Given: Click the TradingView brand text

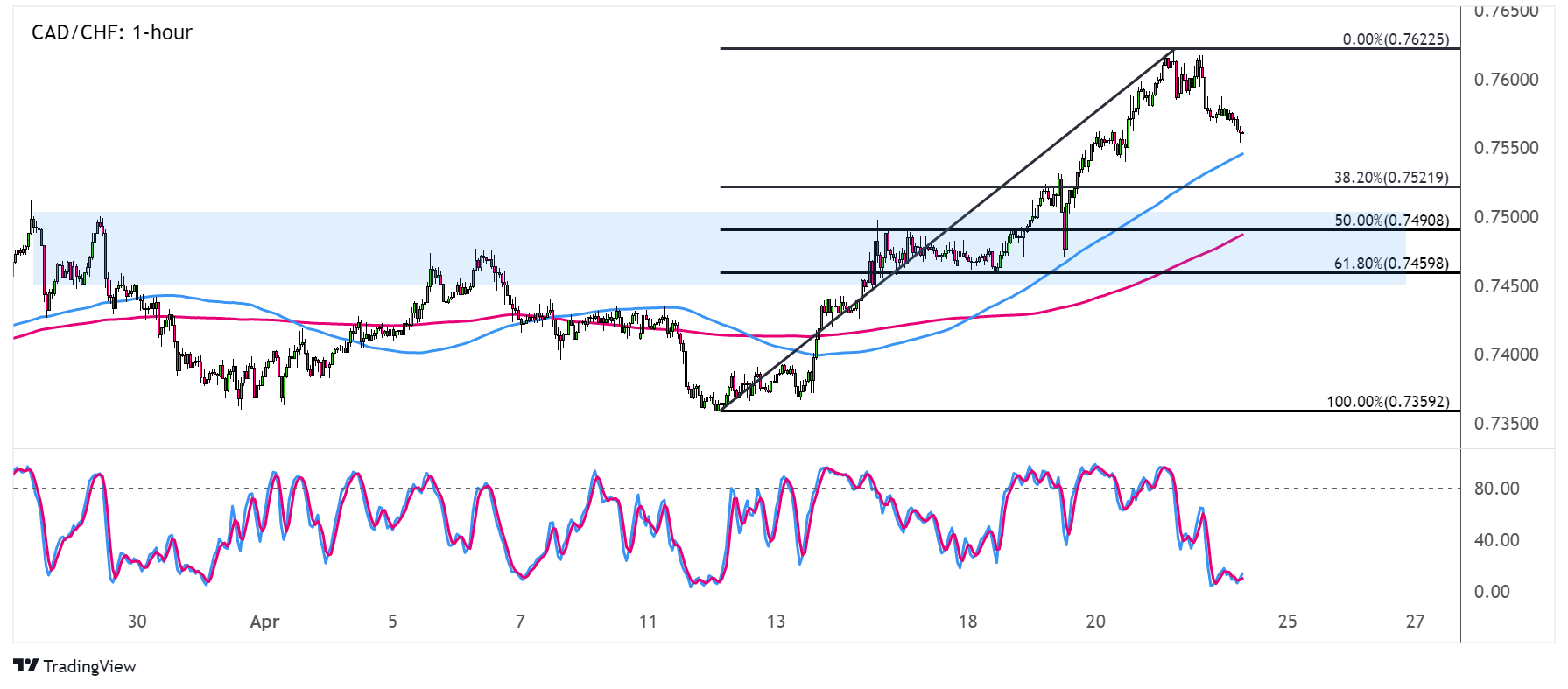Looking at the screenshot, I should coord(89,666).
